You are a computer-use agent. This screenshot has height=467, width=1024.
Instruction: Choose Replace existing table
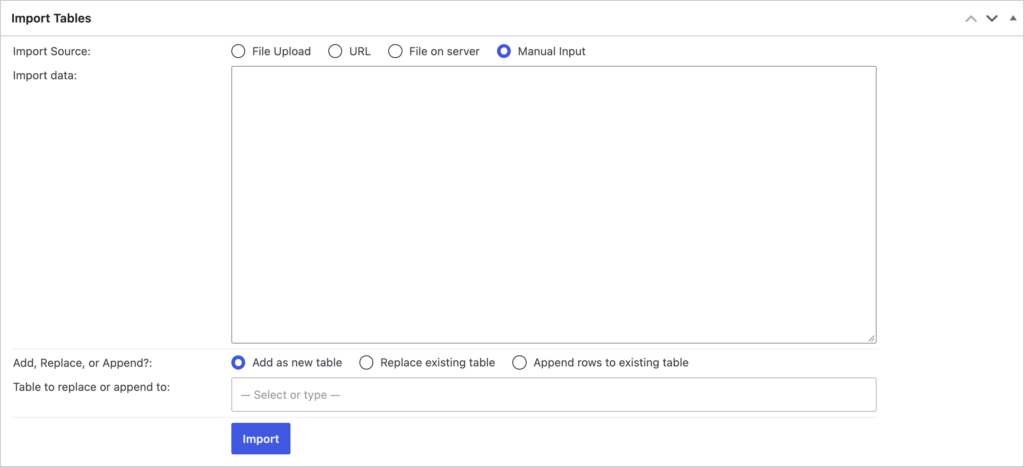366,362
